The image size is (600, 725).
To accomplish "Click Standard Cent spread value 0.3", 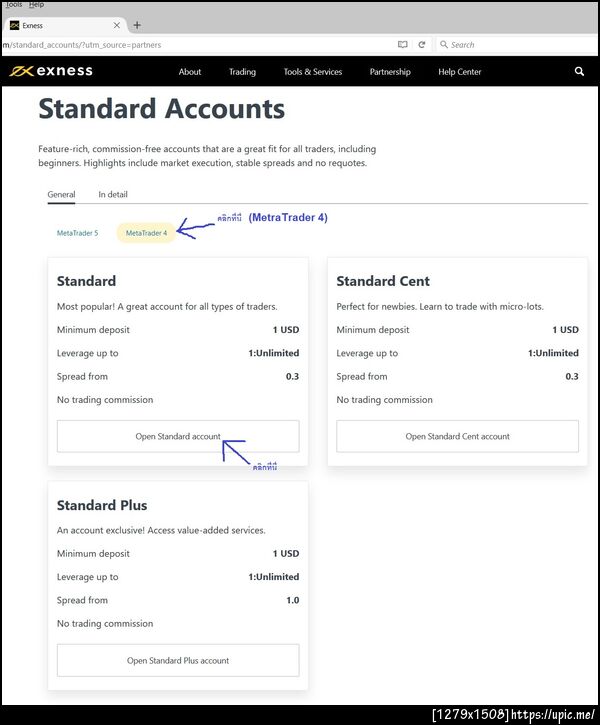I will click(x=572, y=376).
